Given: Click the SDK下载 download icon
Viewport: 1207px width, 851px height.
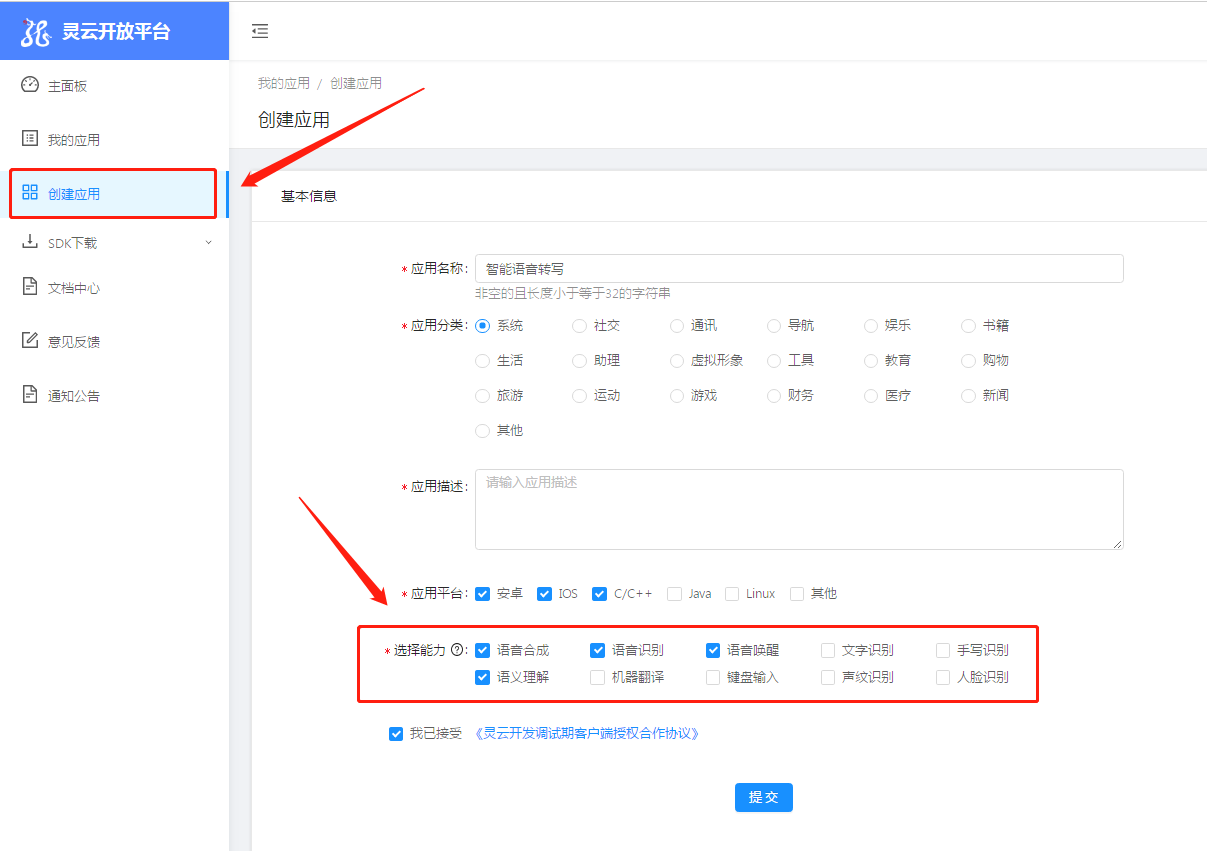Looking at the screenshot, I should pos(28,241).
